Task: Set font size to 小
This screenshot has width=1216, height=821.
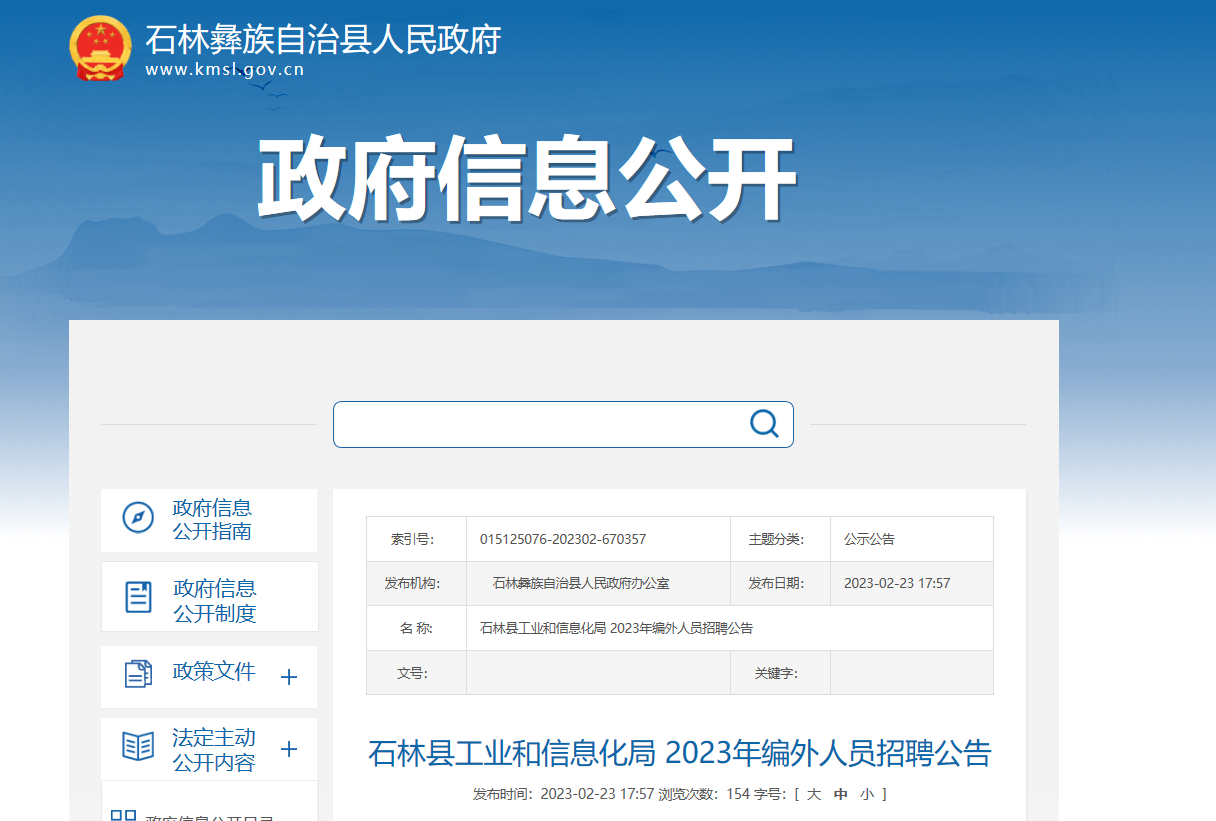Action: (x=866, y=794)
